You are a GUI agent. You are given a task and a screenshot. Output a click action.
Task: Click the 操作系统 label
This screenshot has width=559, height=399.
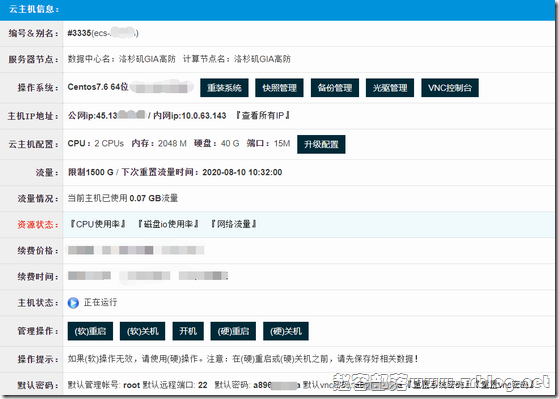(x=38, y=88)
